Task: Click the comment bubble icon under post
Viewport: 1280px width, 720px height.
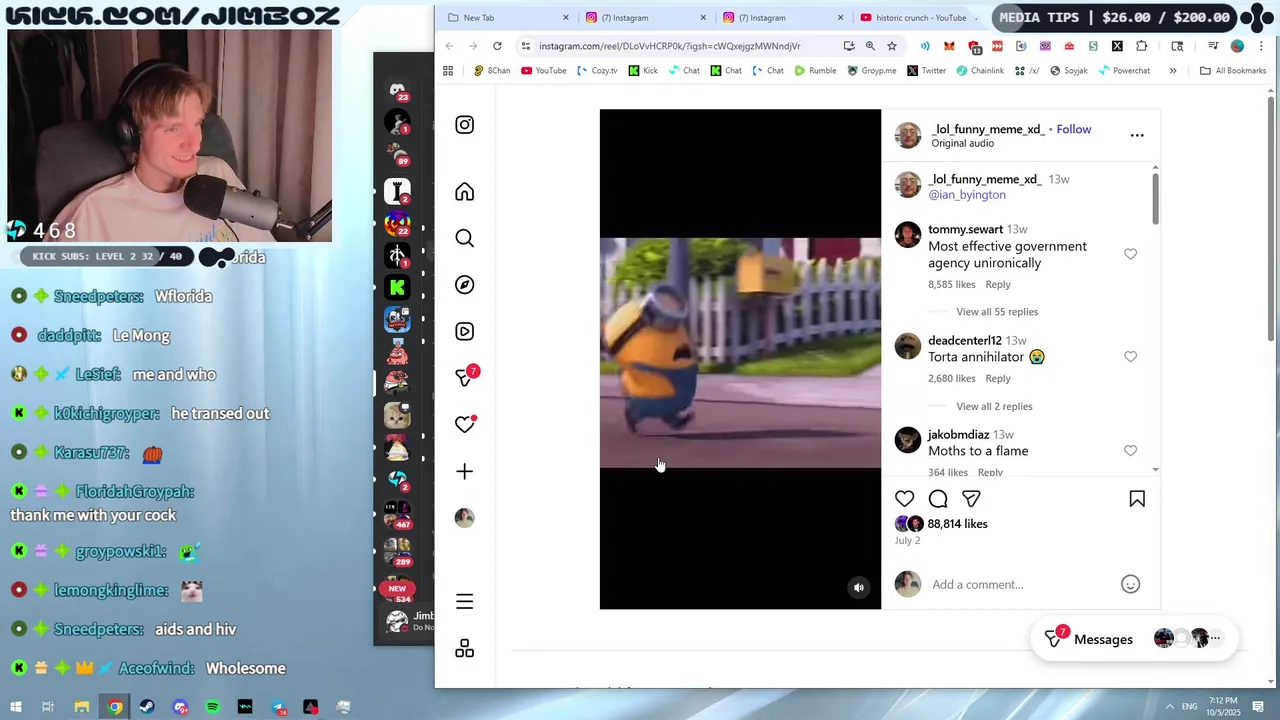Action: (938, 499)
